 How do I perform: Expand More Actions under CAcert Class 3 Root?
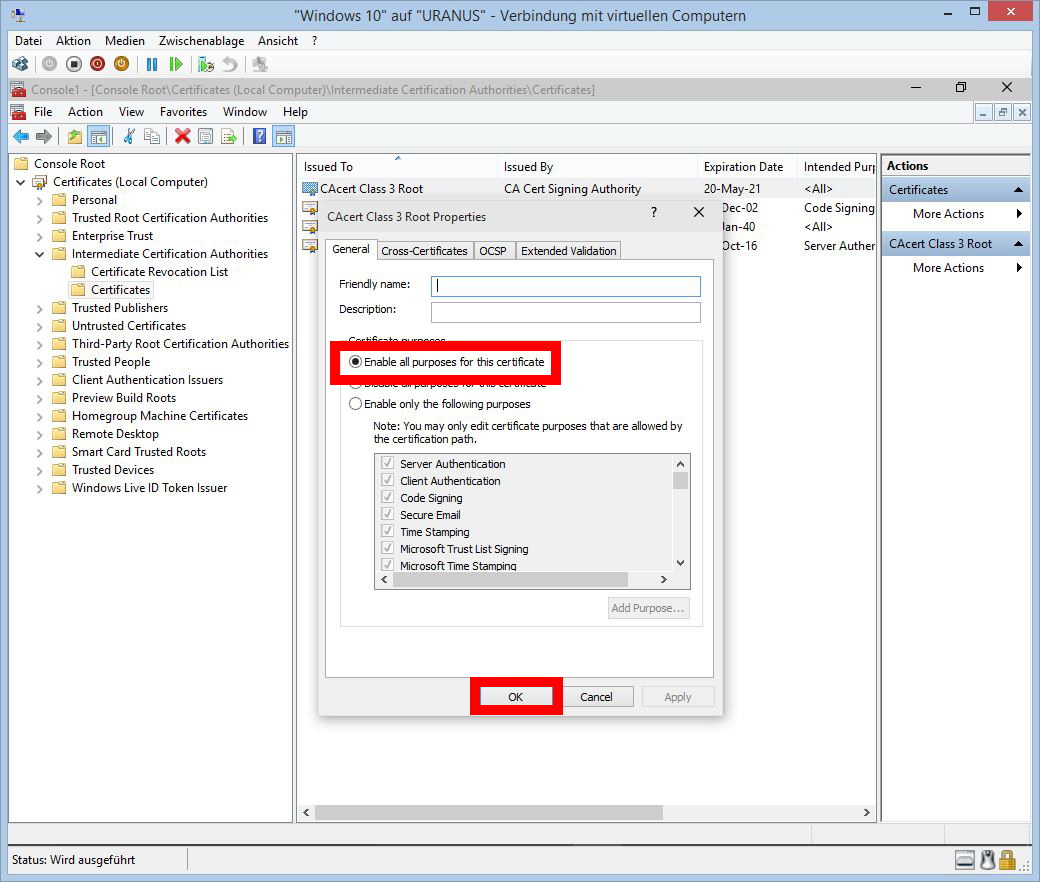point(948,268)
